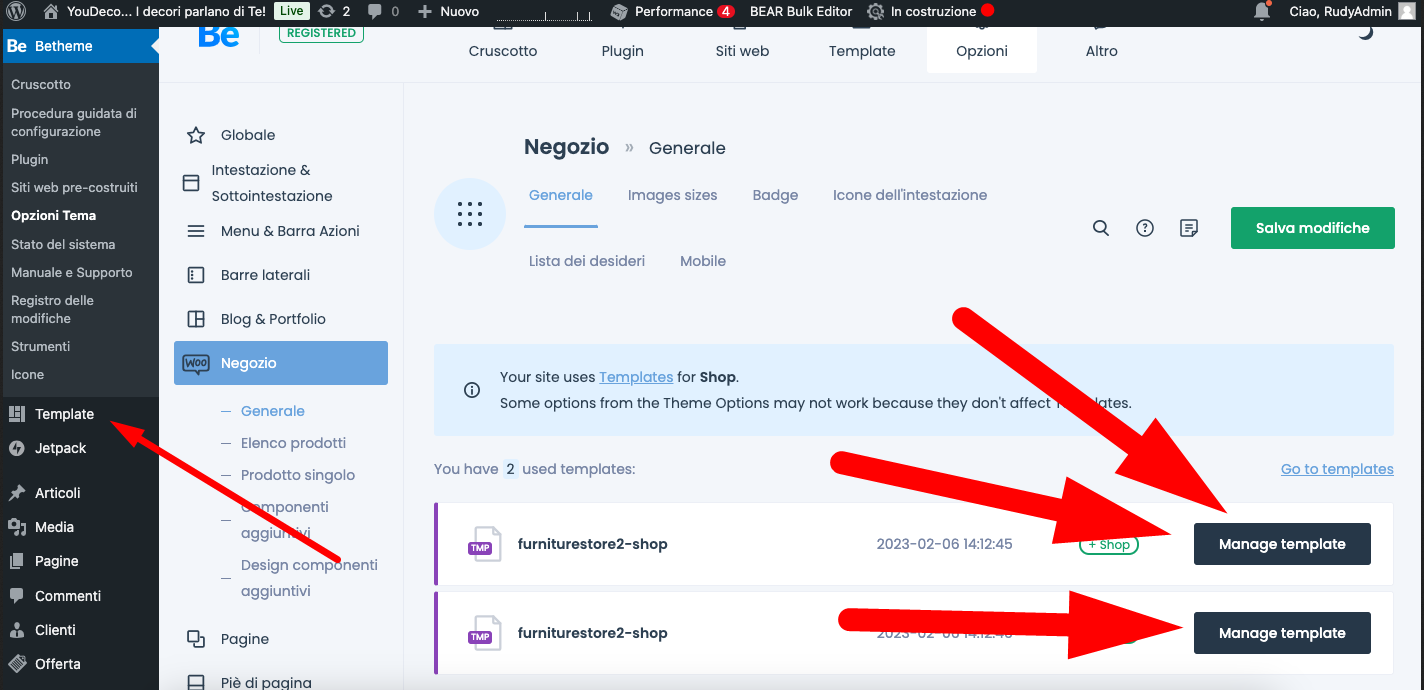Click the Barre laterali sidebar icon

coord(196,275)
